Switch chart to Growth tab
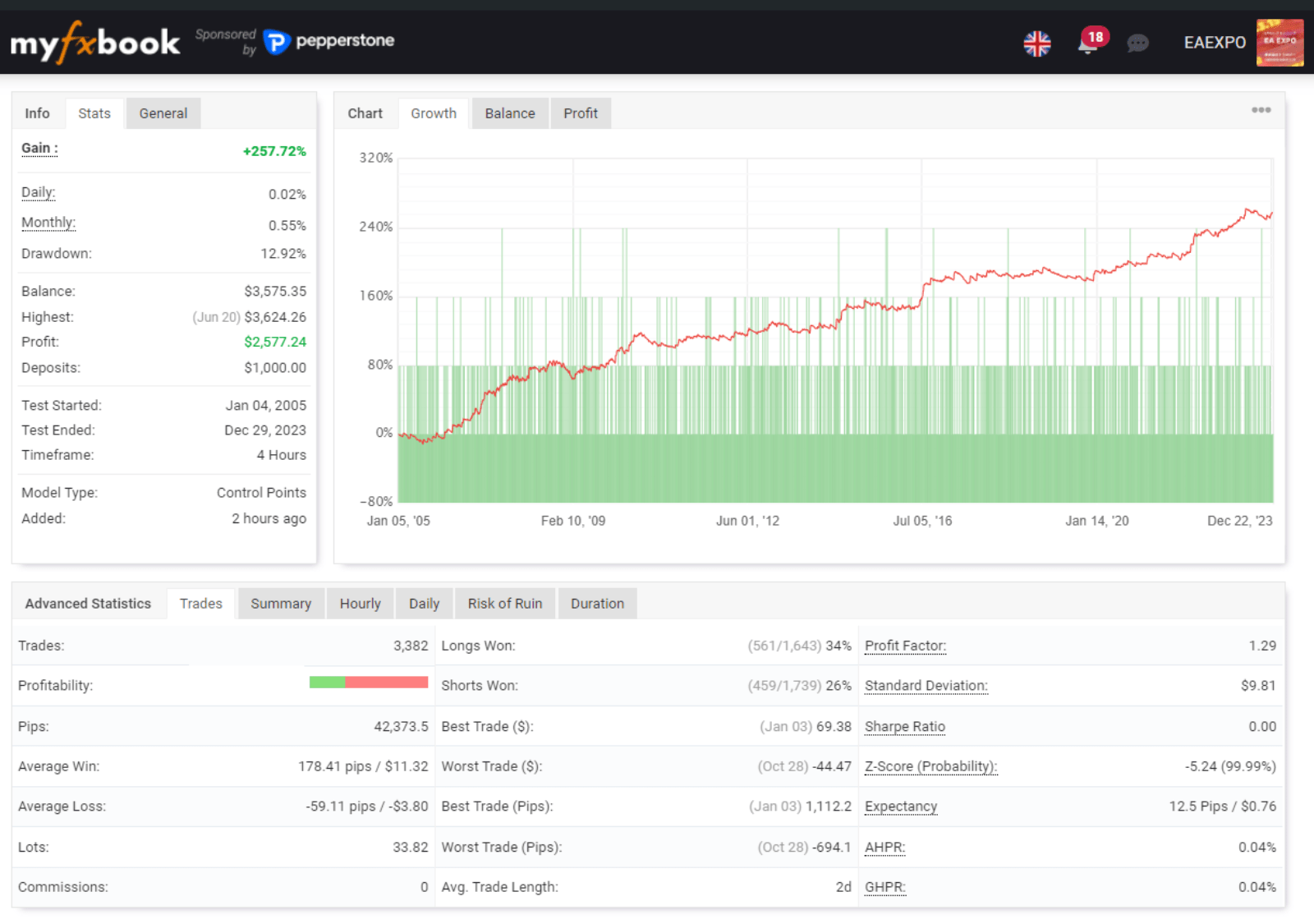 pos(434,113)
